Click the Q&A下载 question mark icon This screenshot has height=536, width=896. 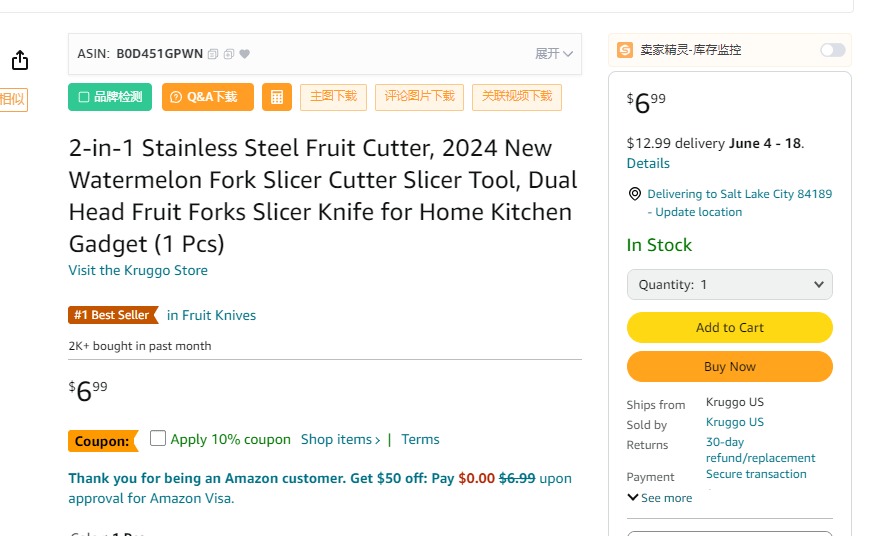(x=176, y=97)
